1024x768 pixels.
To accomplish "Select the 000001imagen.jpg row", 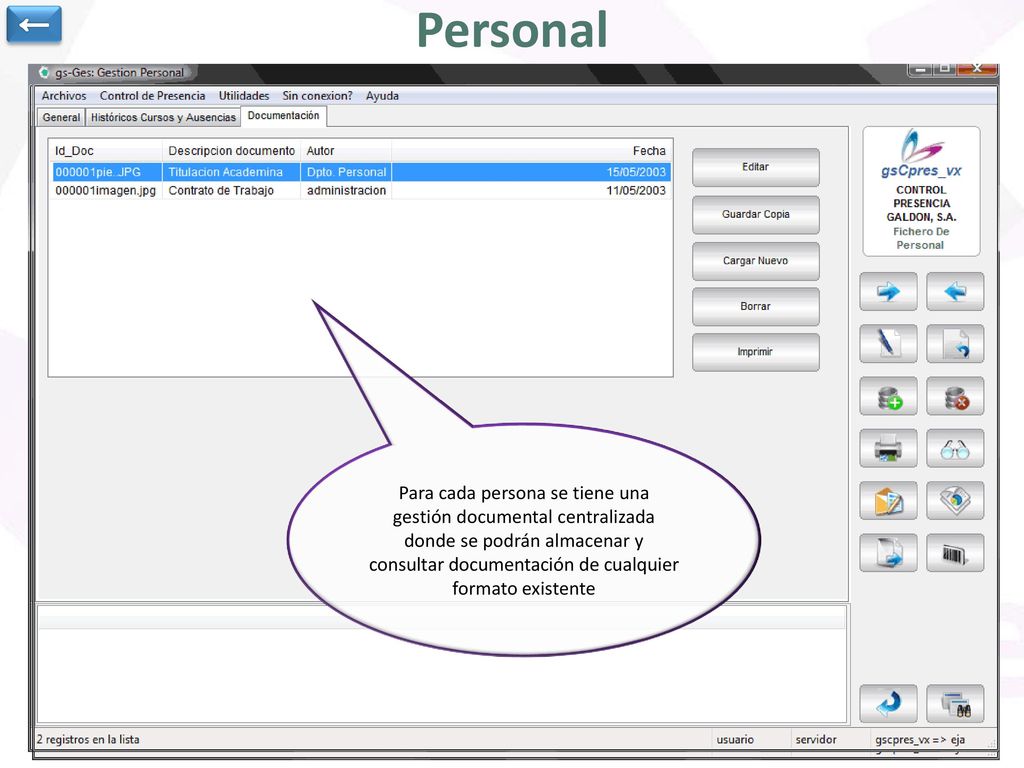I will click(361, 191).
